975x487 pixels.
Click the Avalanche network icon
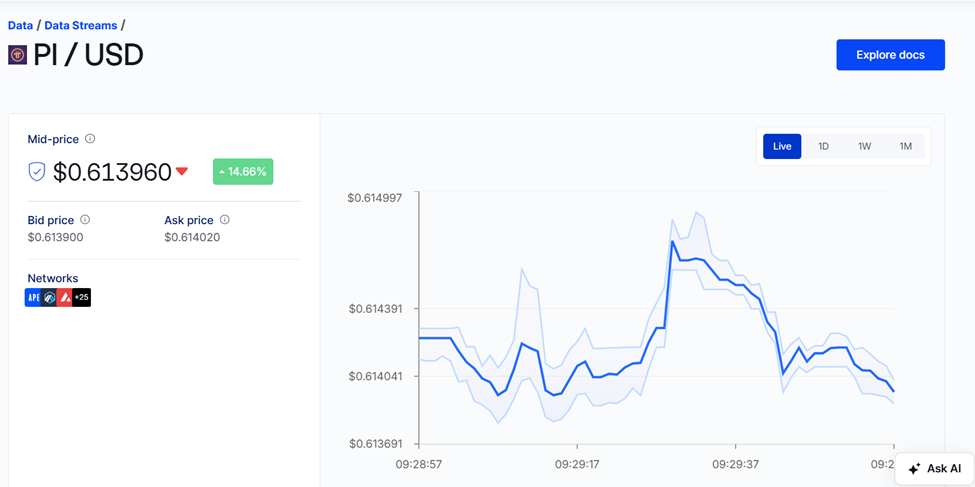(65, 297)
